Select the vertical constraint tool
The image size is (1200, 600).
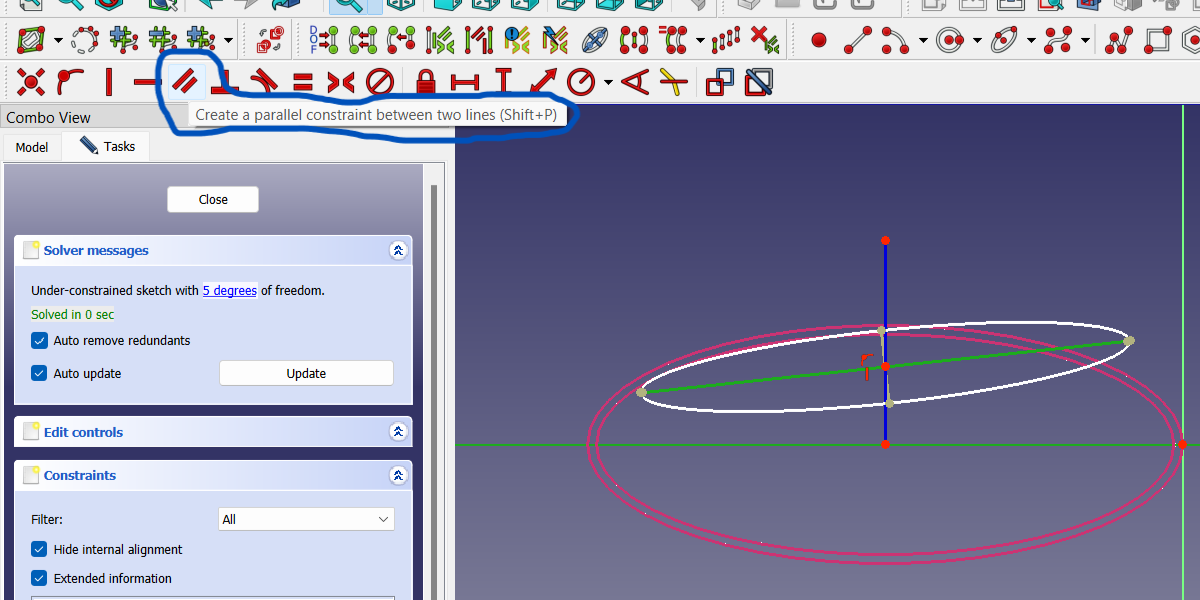(x=110, y=82)
